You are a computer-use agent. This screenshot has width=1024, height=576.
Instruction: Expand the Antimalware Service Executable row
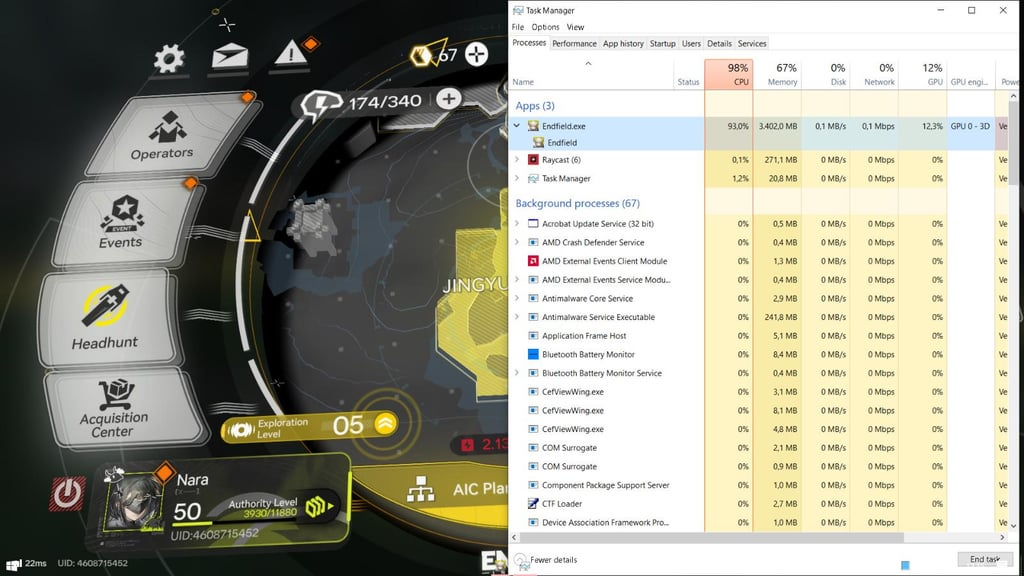point(517,317)
